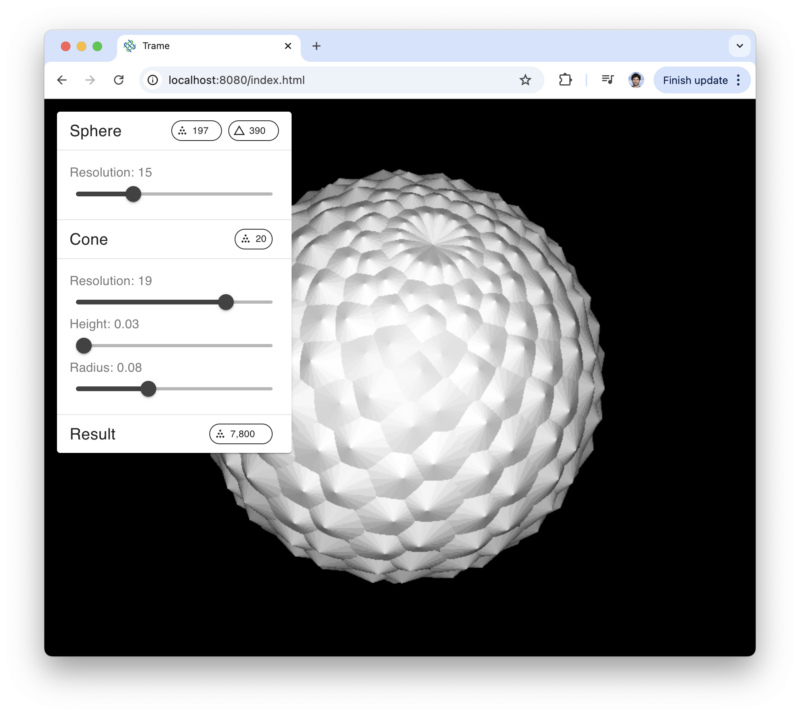Click the Sphere Resolution slider handle
Viewport: 800px width, 715px height.
pos(134,194)
